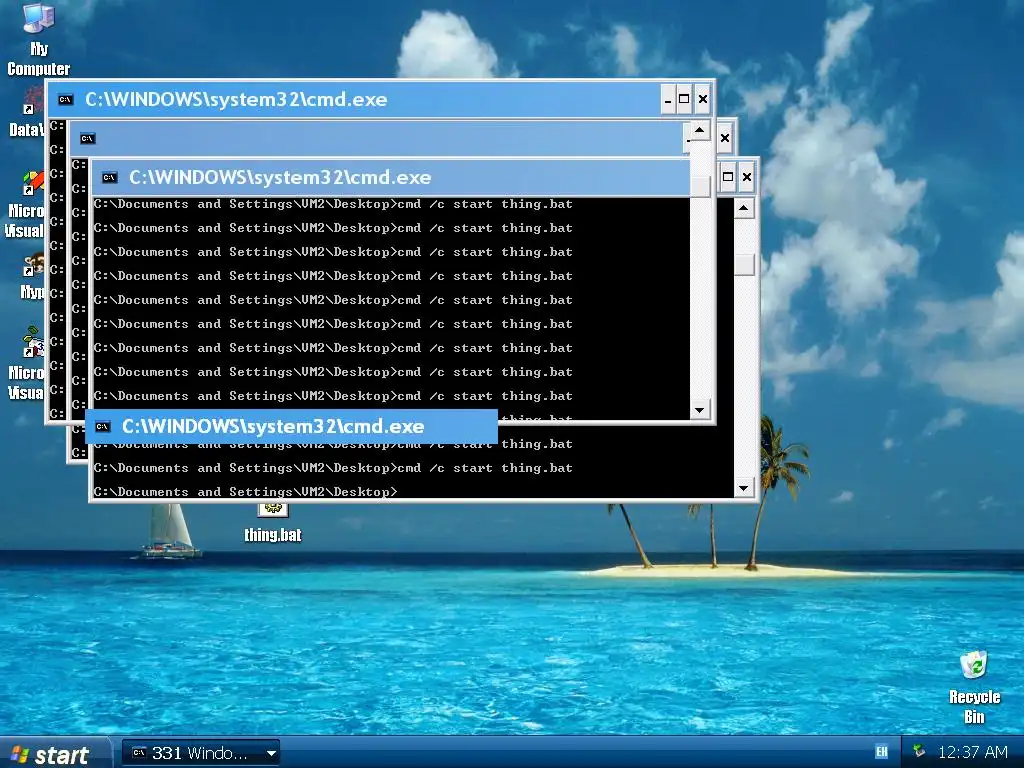Open the Data shortcut icon on the desktop
This screenshot has width=1024, height=768.
pyautogui.click(x=26, y=114)
